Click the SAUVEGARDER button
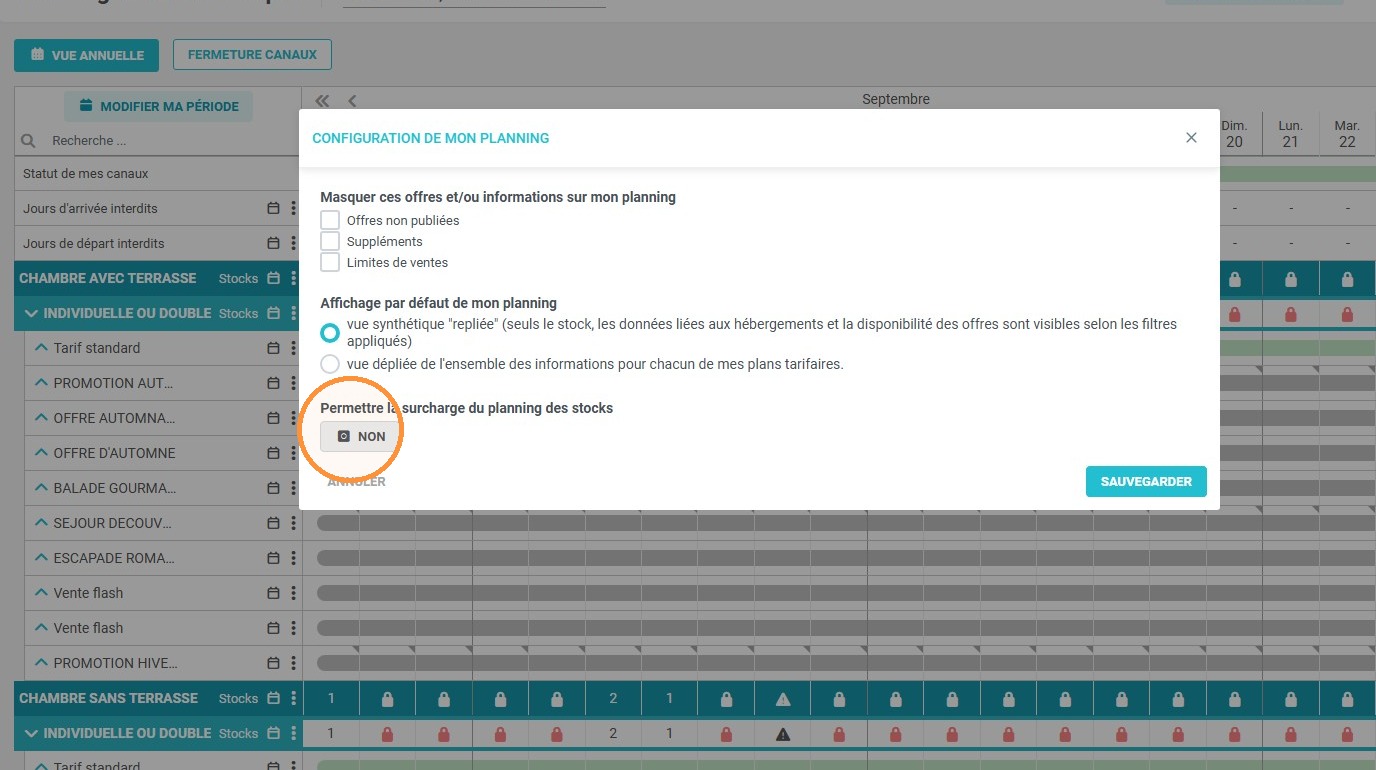This screenshot has width=1376, height=770. click(1146, 481)
